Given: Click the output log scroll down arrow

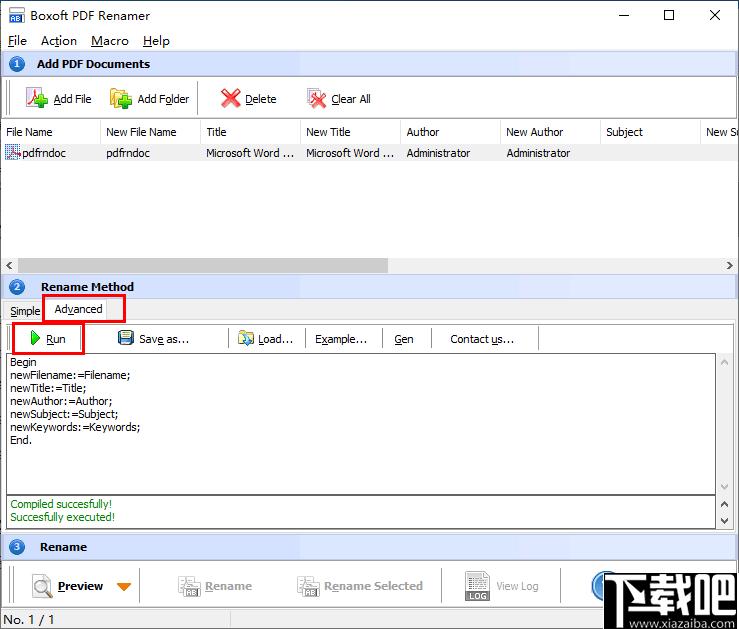Looking at the screenshot, I should pyautogui.click(x=725, y=521).
